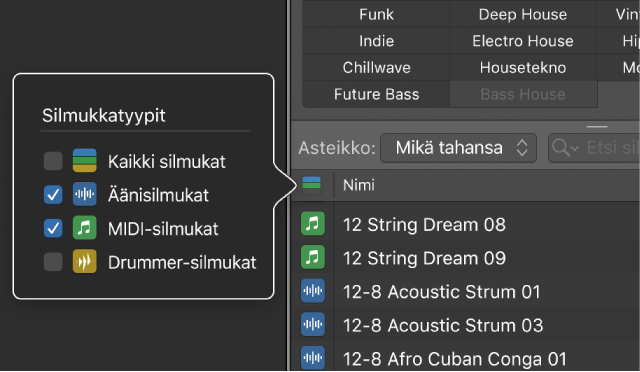Click MIDI icon for 12 String Dream 08

tap(313, 223)
